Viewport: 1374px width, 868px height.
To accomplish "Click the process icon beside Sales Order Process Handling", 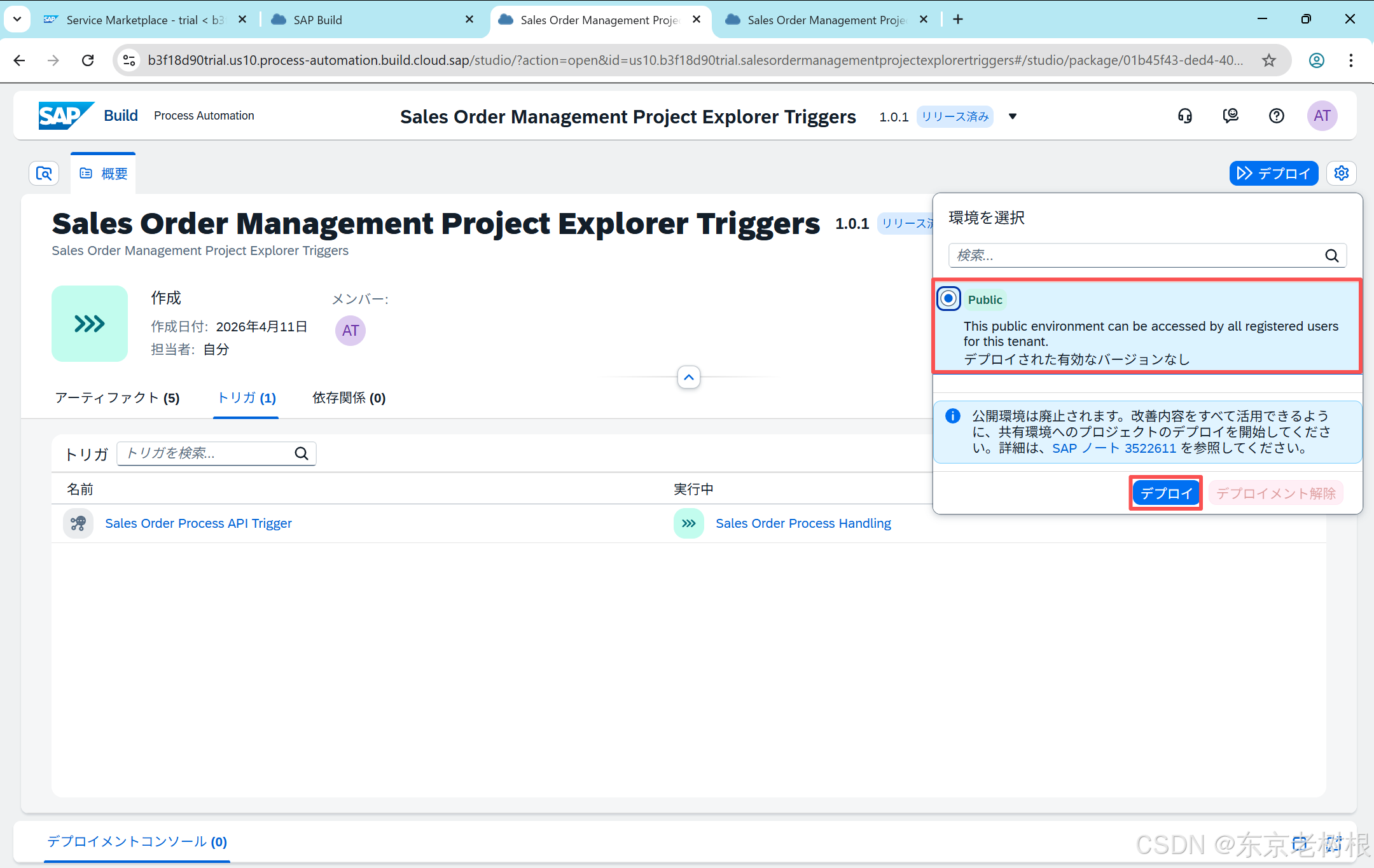I will click(688, 523).
